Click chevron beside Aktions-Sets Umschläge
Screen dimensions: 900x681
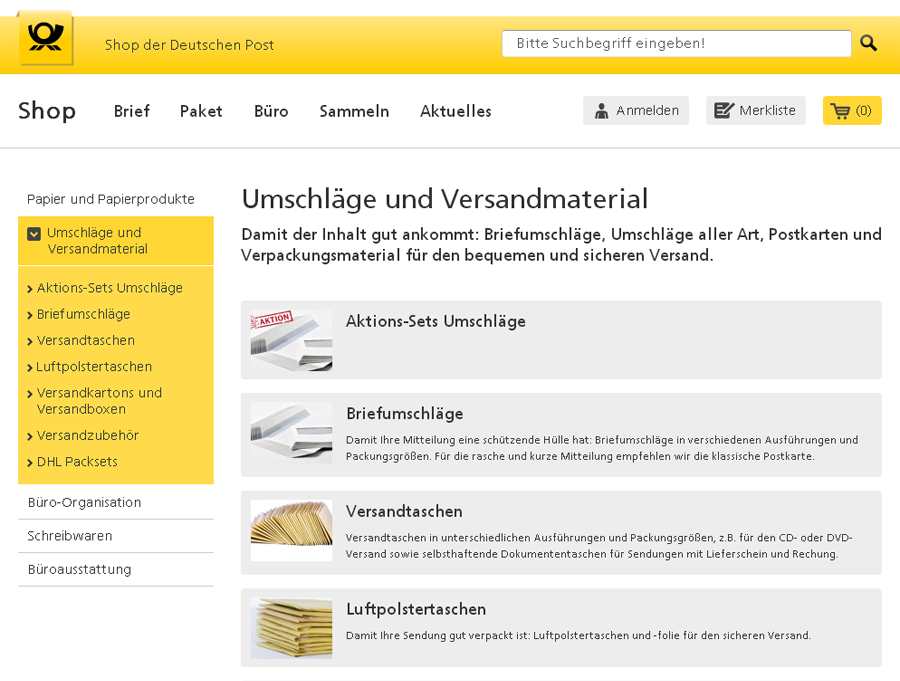(30, 289)
